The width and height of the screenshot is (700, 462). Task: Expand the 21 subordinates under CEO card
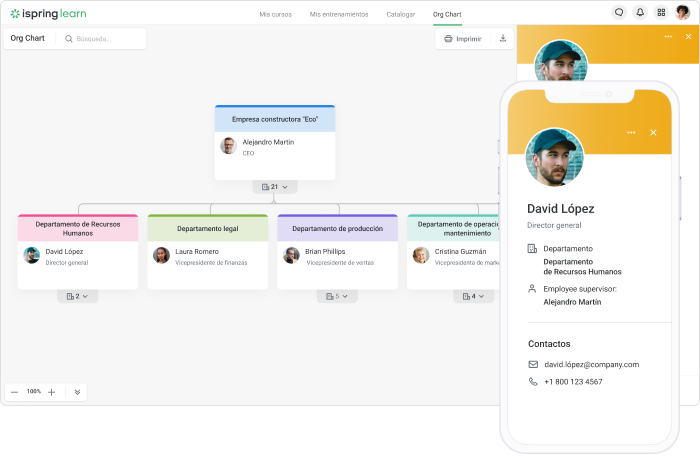pyautogui.click(x=275, y=187)
